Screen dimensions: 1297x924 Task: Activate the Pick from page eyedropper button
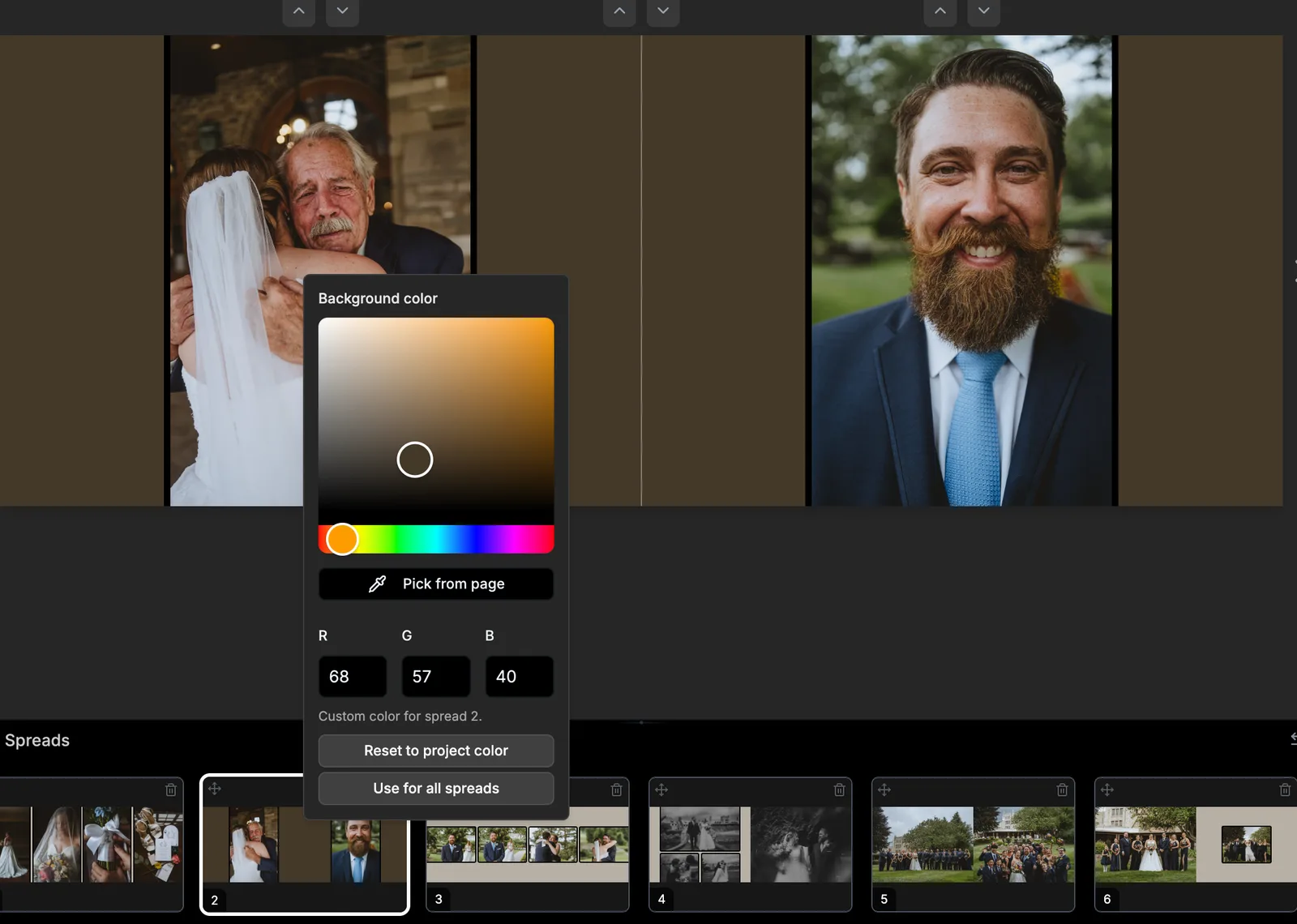pos(436,584)
